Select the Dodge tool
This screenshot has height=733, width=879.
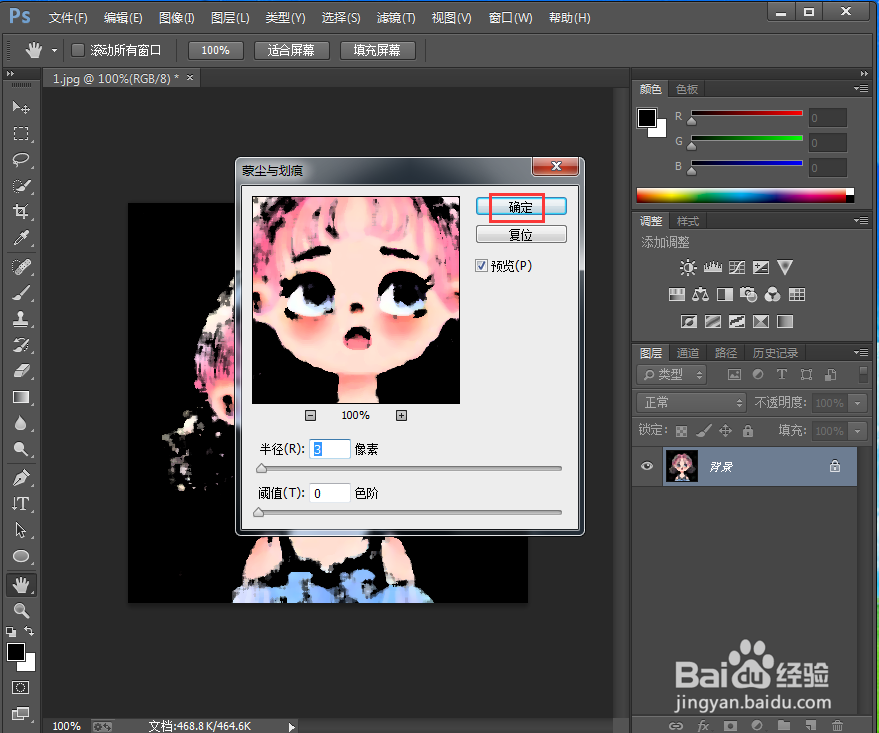21,449
